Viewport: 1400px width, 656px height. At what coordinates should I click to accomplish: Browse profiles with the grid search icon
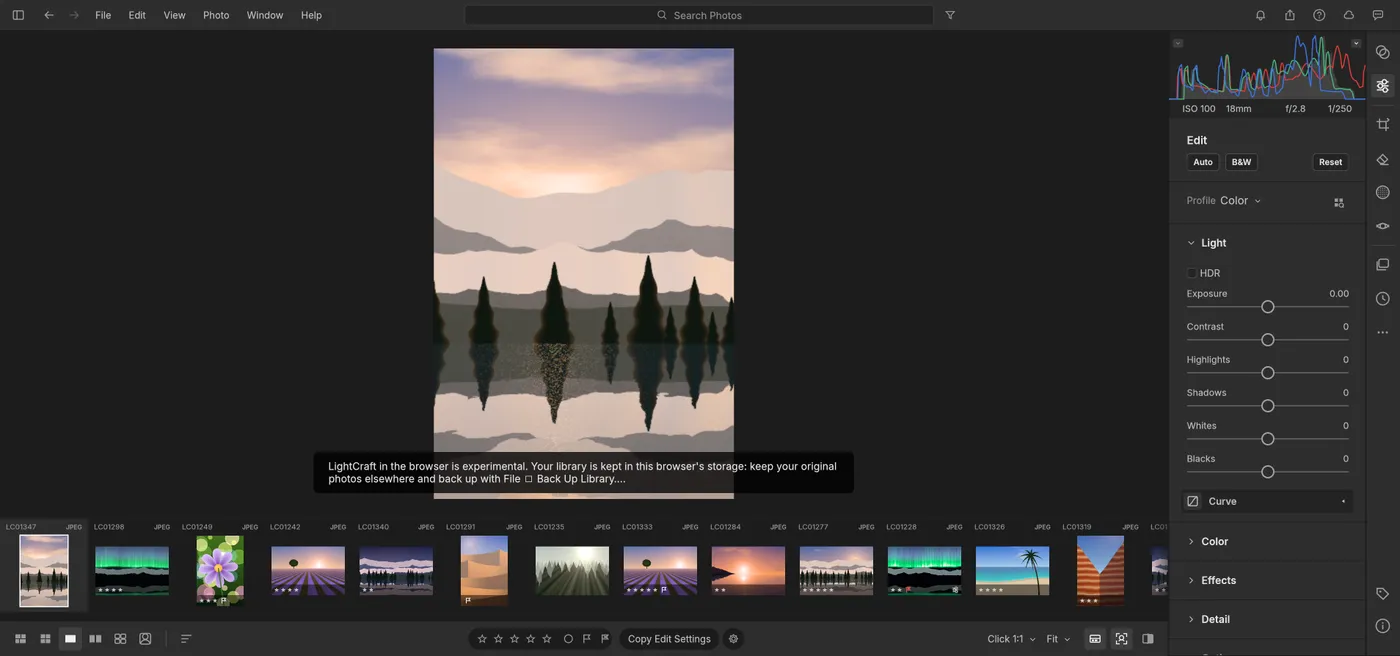[x=1339, y=202]
